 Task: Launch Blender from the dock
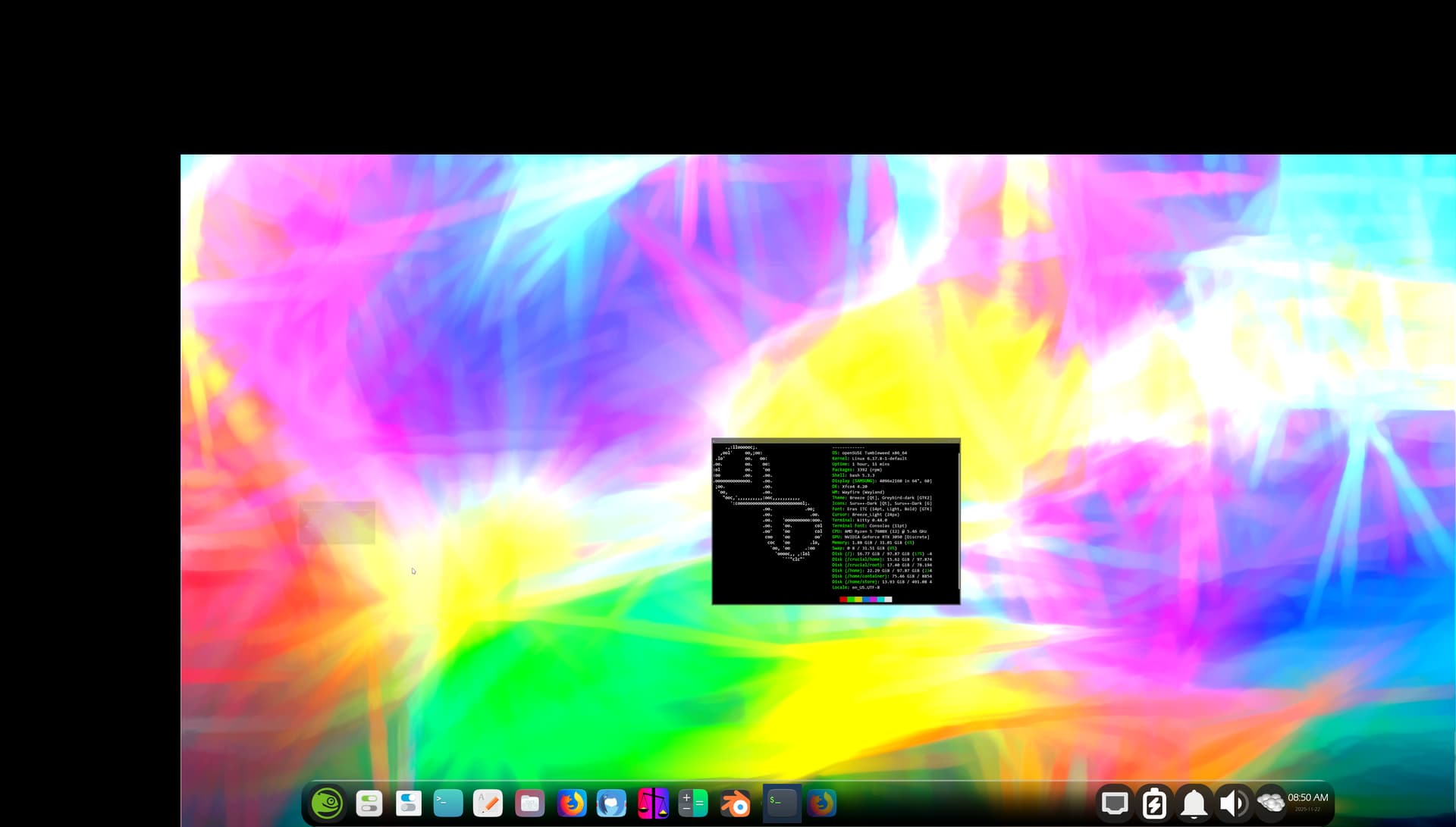pos(735,803)
